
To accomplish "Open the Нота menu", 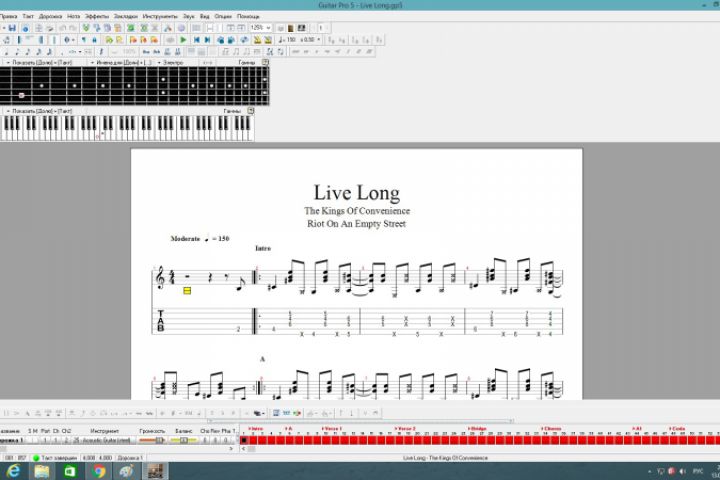I will (73, 17).
